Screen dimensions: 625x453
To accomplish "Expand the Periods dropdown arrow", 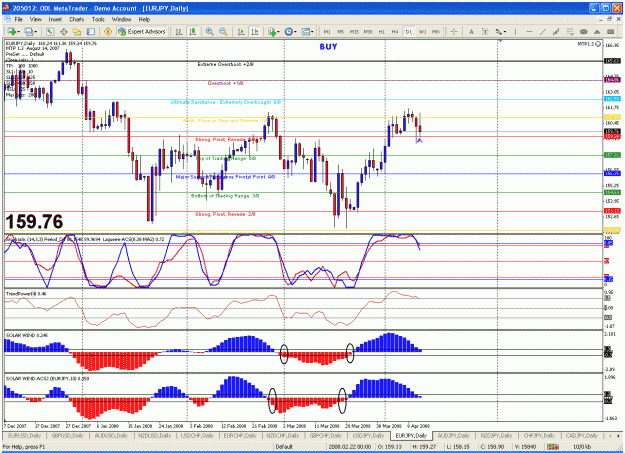I will pos(295,32).
